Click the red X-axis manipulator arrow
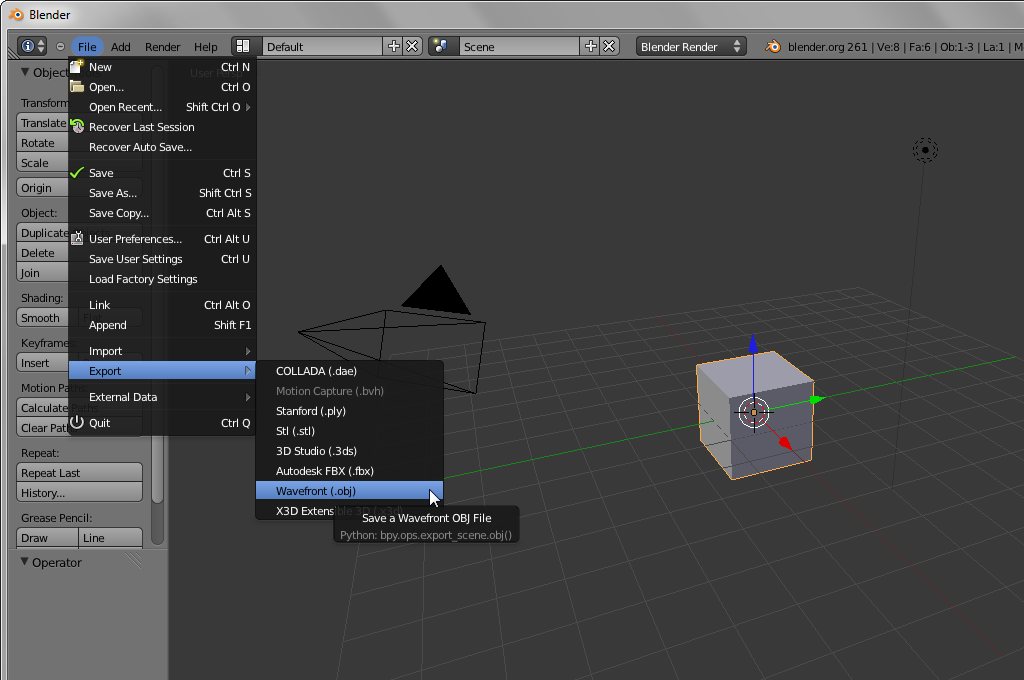1024x680 pixels. tap(785, 443)
